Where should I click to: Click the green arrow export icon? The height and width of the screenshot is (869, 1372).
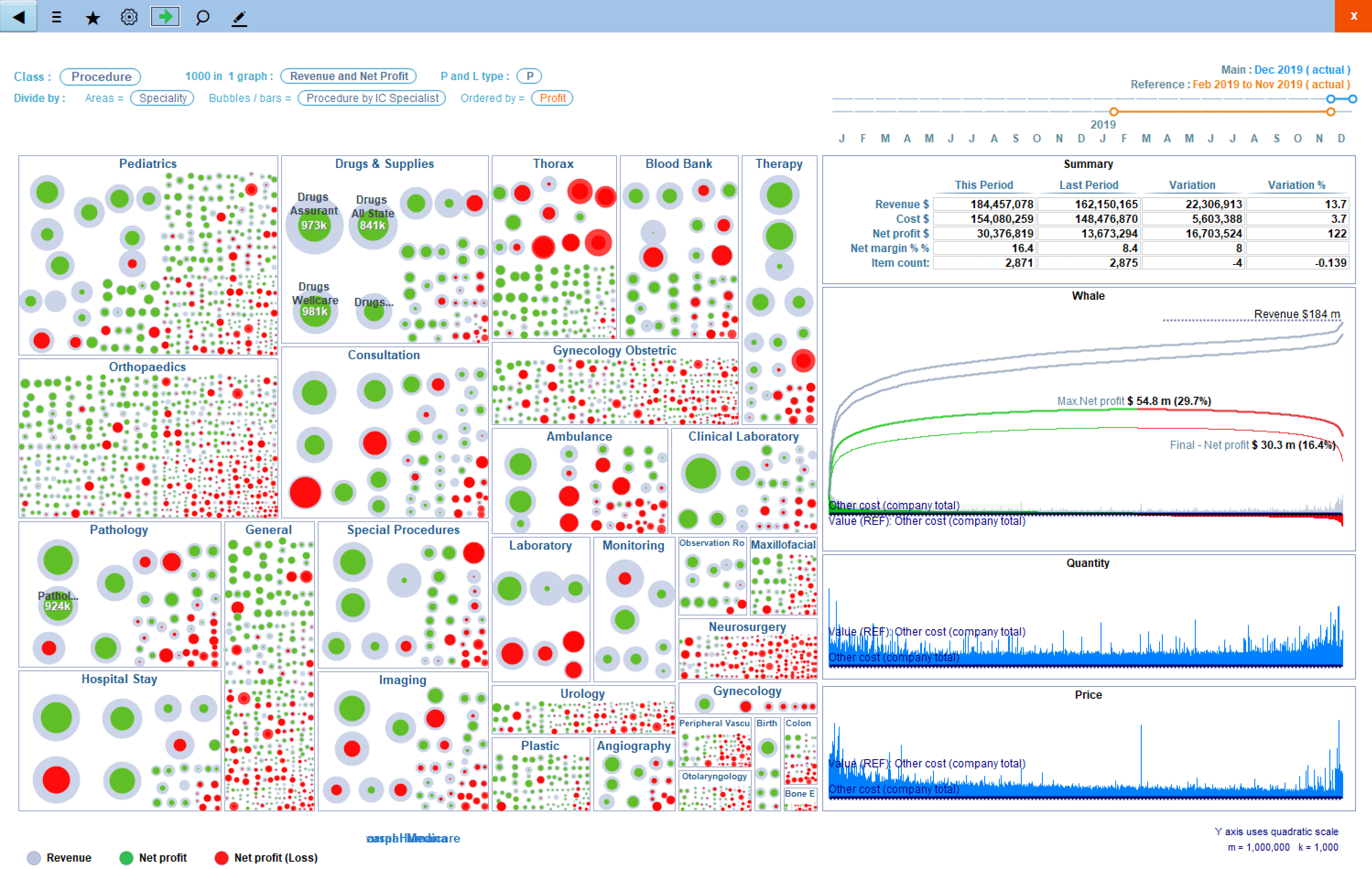pos(165,16)
